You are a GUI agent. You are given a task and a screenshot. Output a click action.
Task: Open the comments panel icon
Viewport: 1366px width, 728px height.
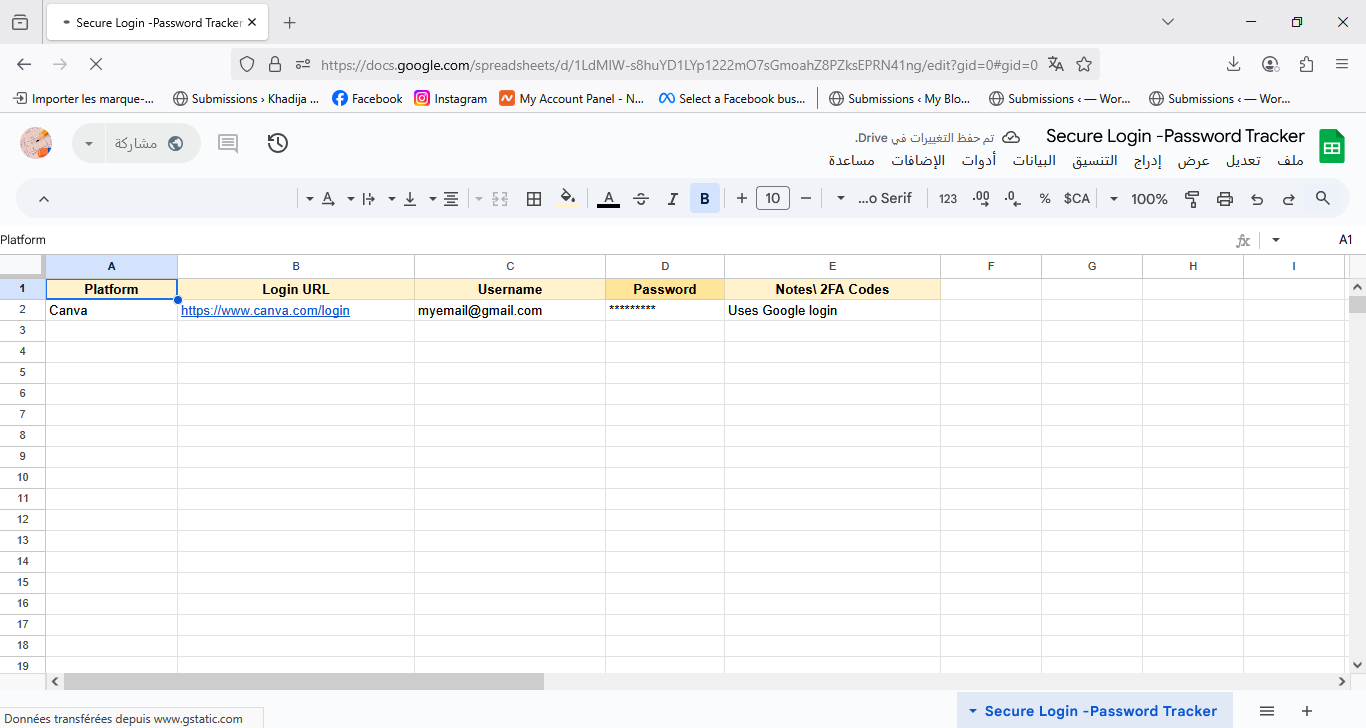coord(228,143)
